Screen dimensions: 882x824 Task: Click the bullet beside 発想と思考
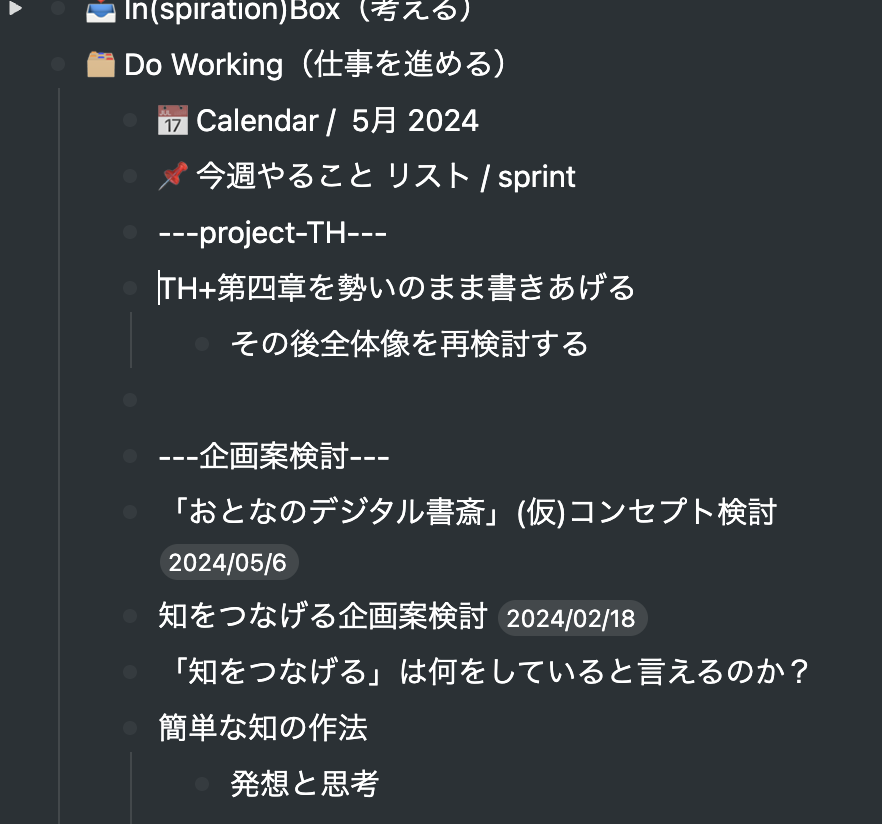(x=200, y=783)
